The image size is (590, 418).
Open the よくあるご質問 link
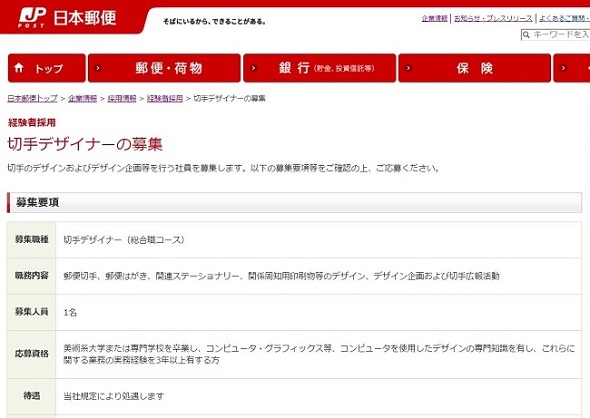point(564,18)
